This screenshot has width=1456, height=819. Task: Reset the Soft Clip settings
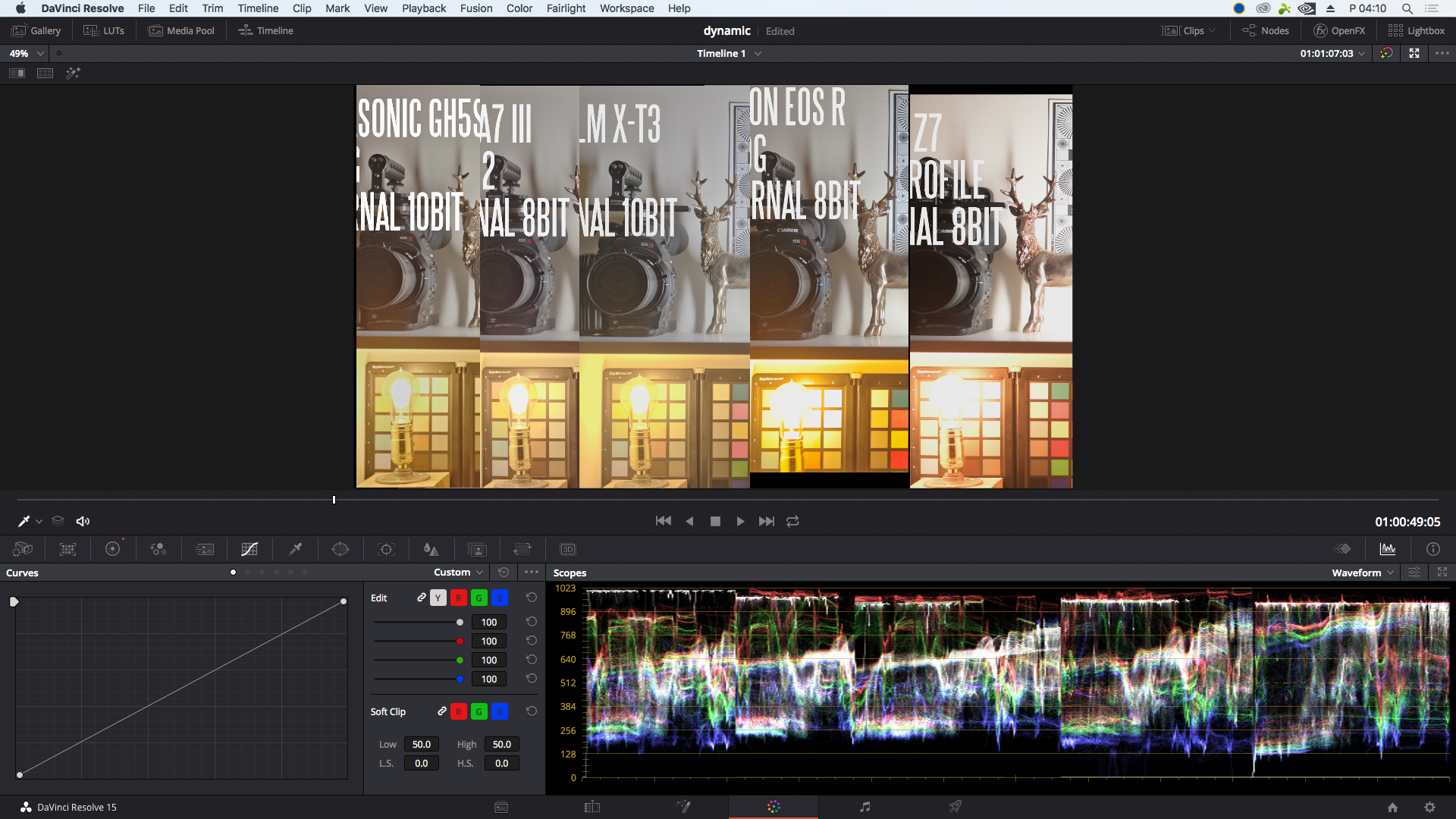[532, 711]
